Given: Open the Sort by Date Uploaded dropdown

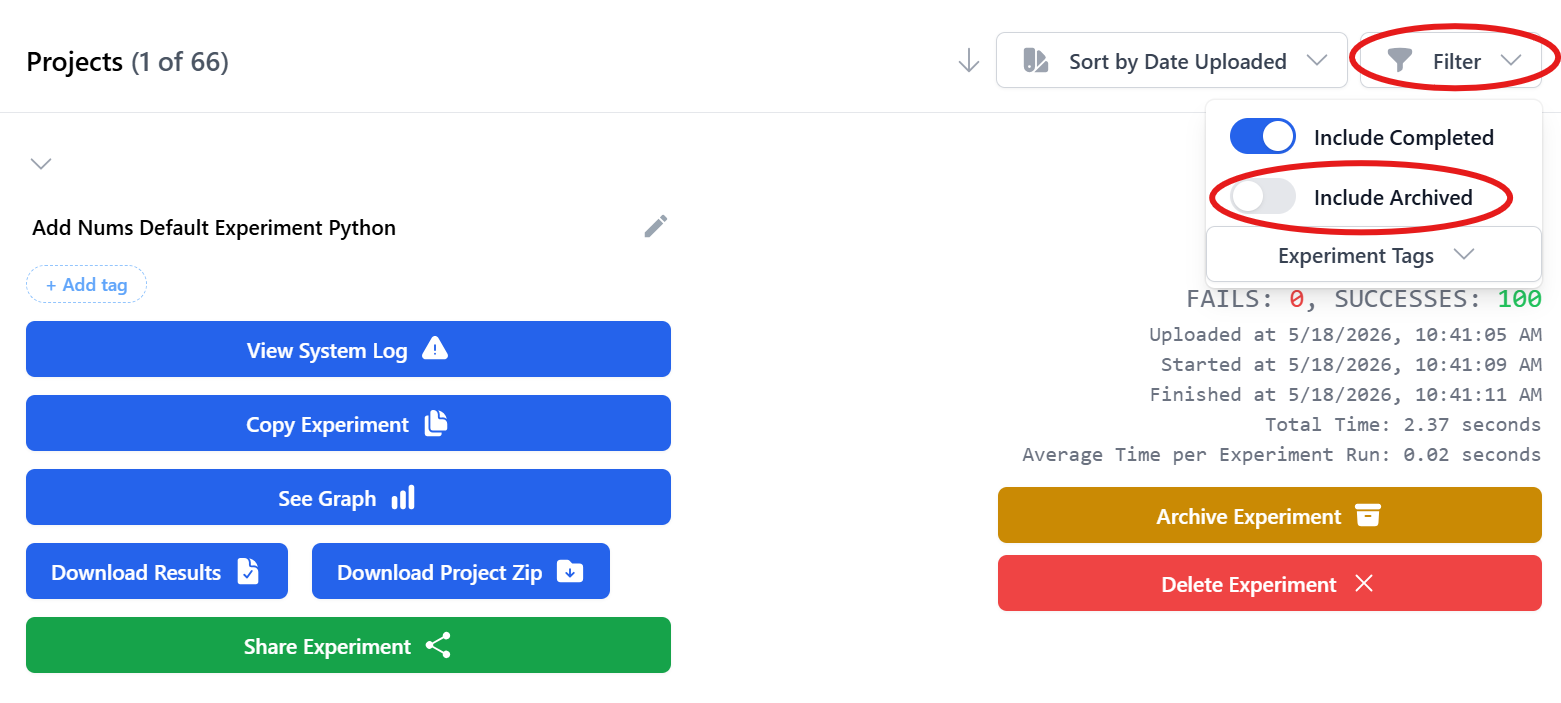Looking at the screenshot, I should (x=1172, y=60).
